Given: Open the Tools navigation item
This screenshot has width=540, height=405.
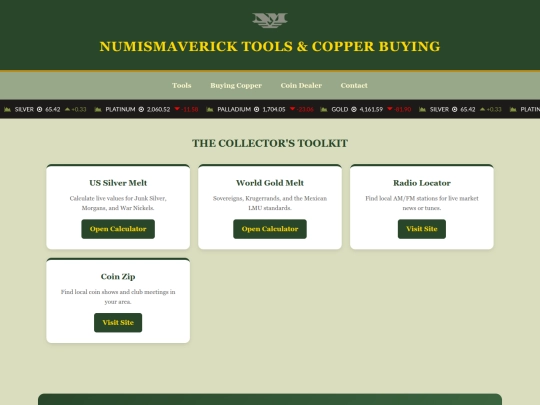Looking at the screenshot, I should pos(182,85).
